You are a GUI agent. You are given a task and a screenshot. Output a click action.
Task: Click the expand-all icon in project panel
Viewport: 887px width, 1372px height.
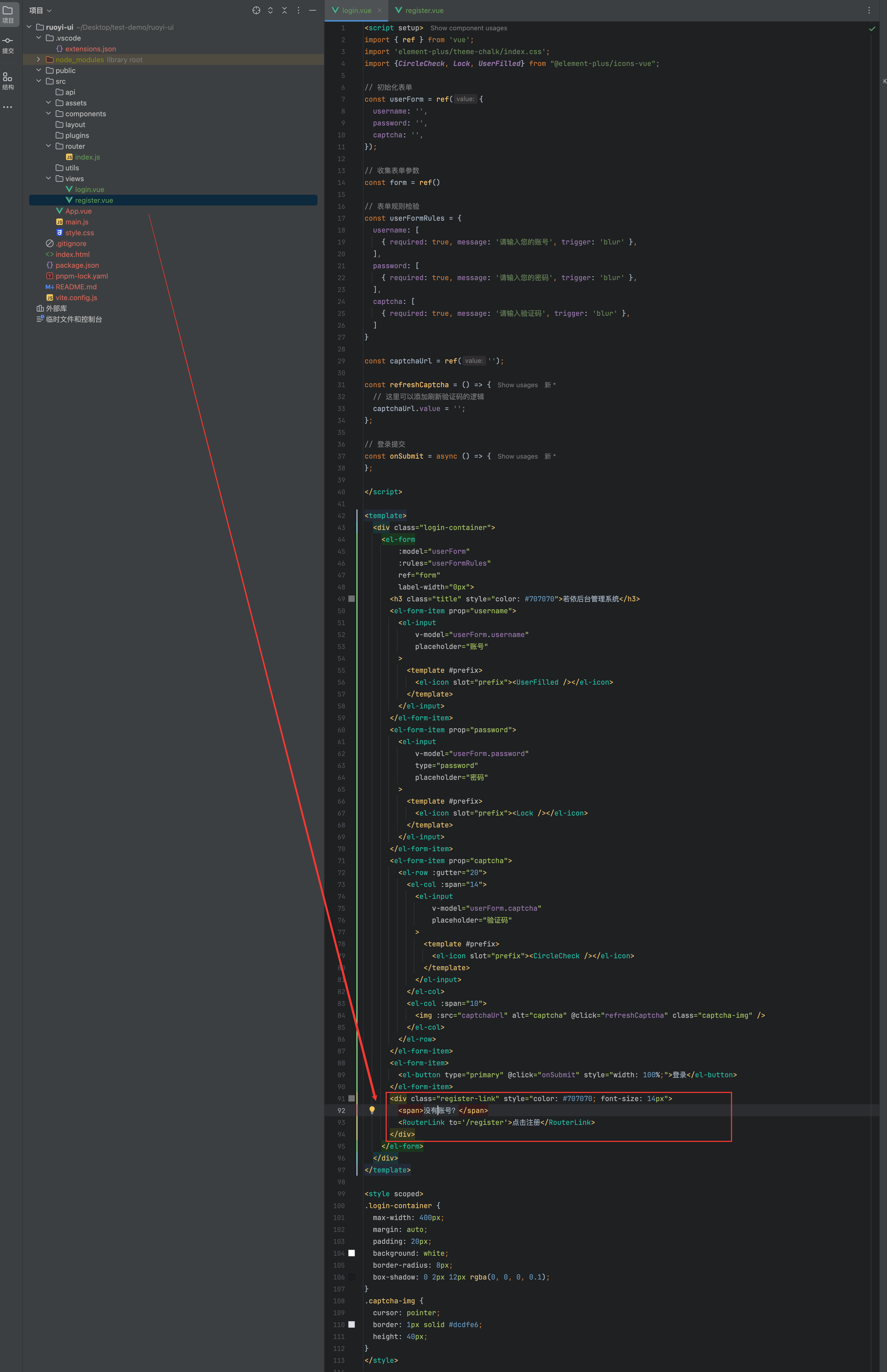pos(270,10)
